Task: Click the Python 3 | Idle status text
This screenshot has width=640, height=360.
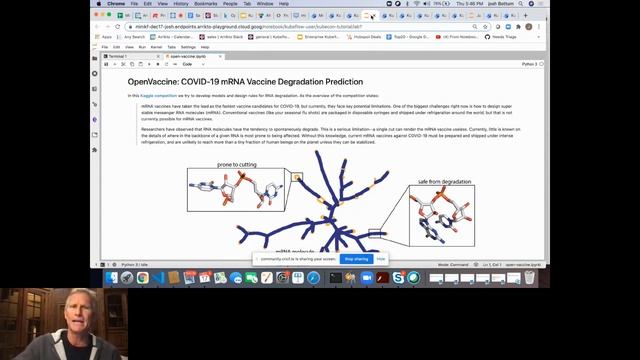Action: [135, 264]
